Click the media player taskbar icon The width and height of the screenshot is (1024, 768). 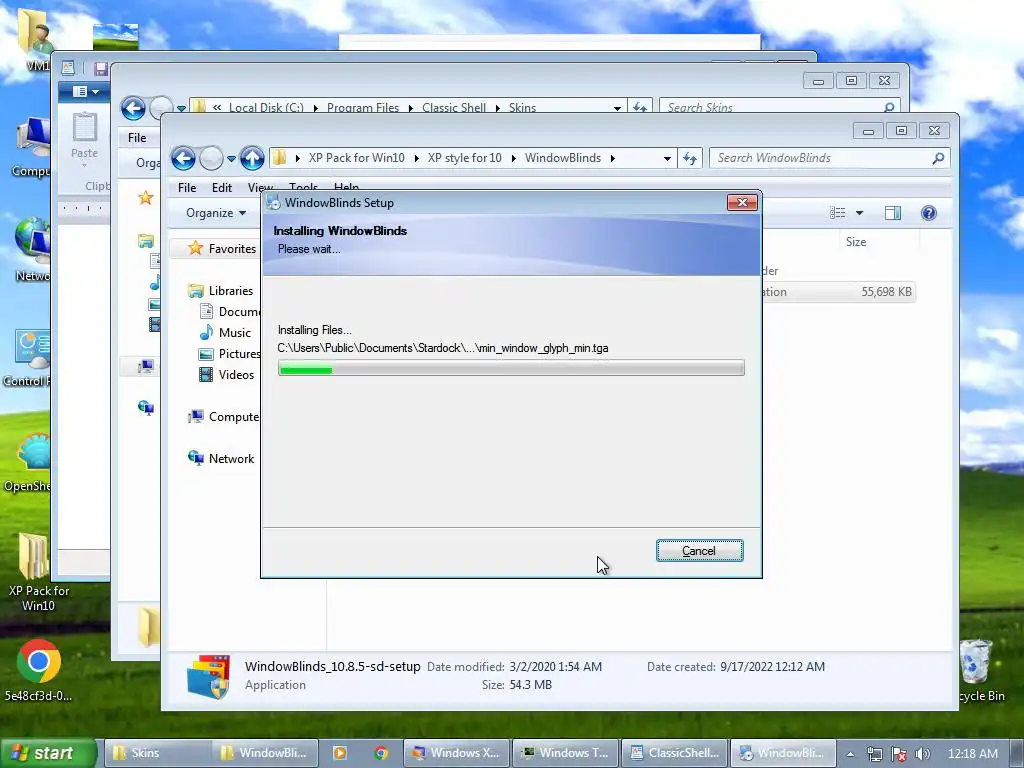[x=340, y=753]
